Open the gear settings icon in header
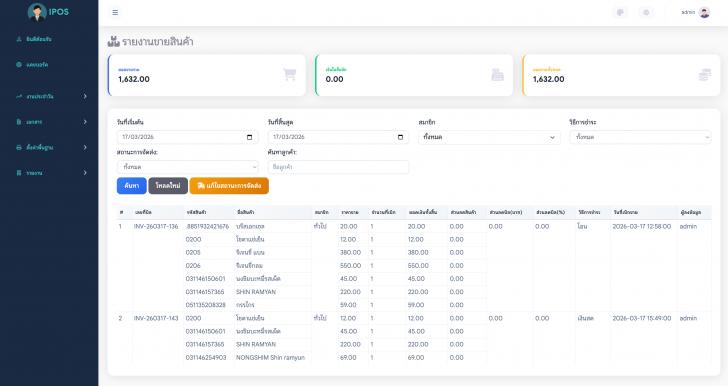Screen dimensions: 728x386 [x=646, y=13]
